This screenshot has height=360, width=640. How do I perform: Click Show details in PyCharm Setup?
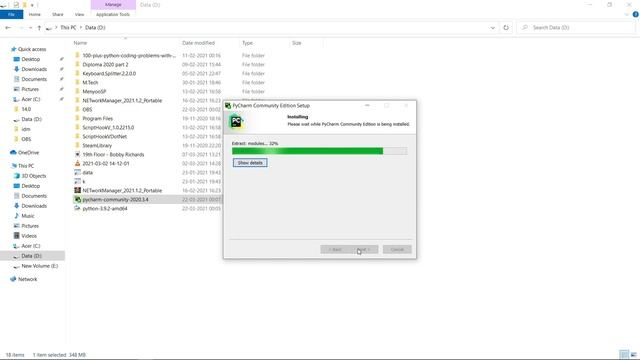[x=250, y=163]
